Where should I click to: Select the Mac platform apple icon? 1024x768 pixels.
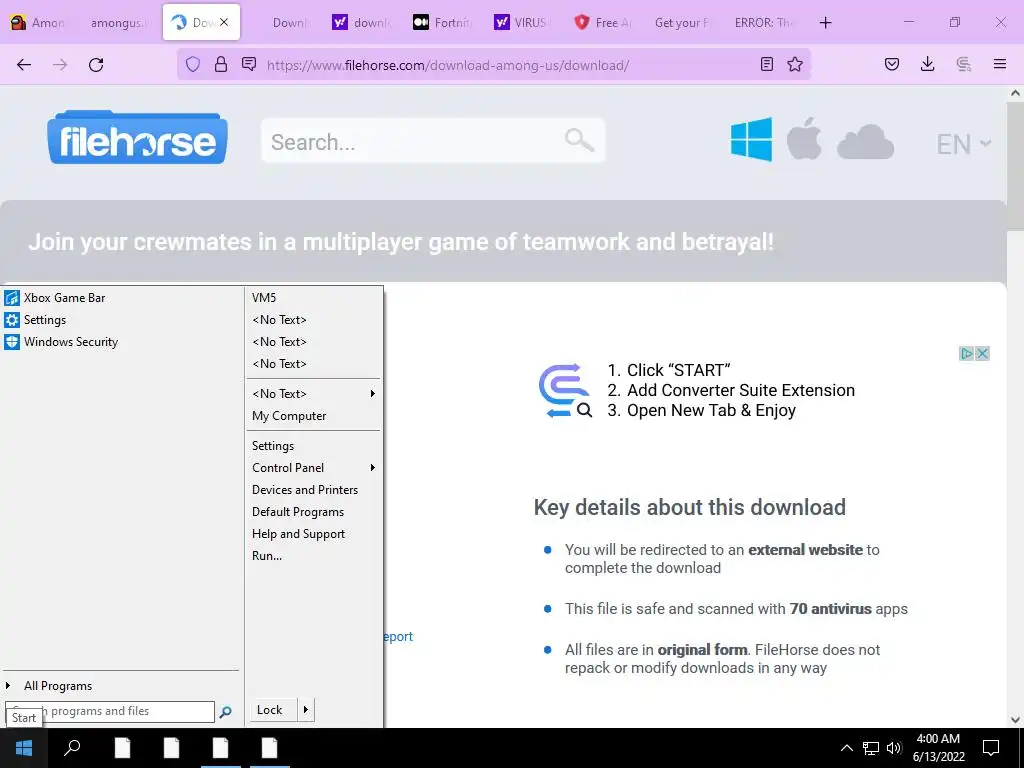(x=804, y=138)
